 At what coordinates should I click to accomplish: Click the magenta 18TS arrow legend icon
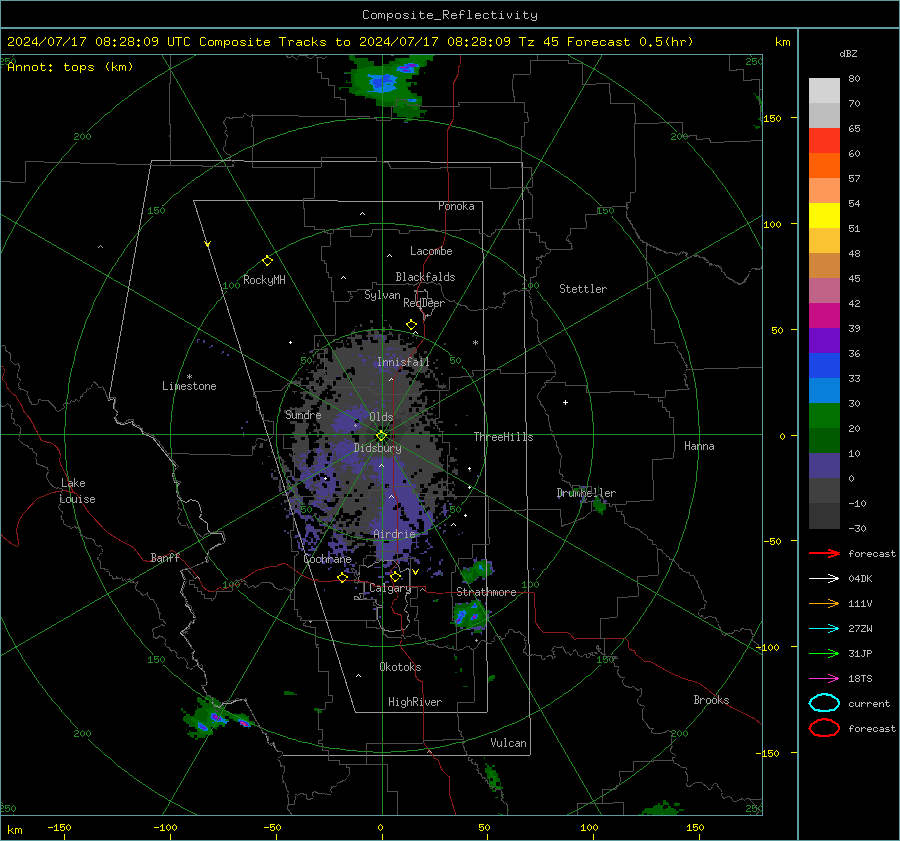(x=824, y=679)
